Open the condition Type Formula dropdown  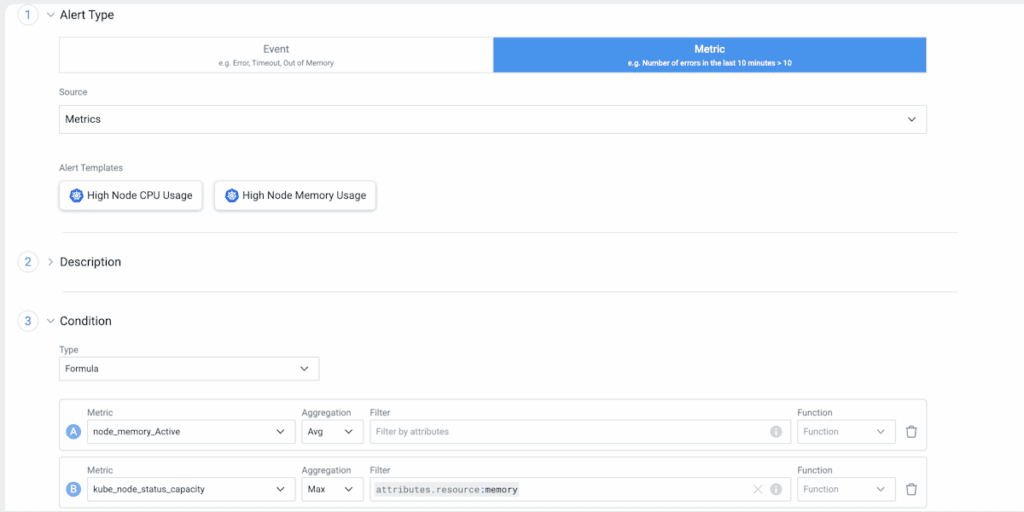[189, 369]
